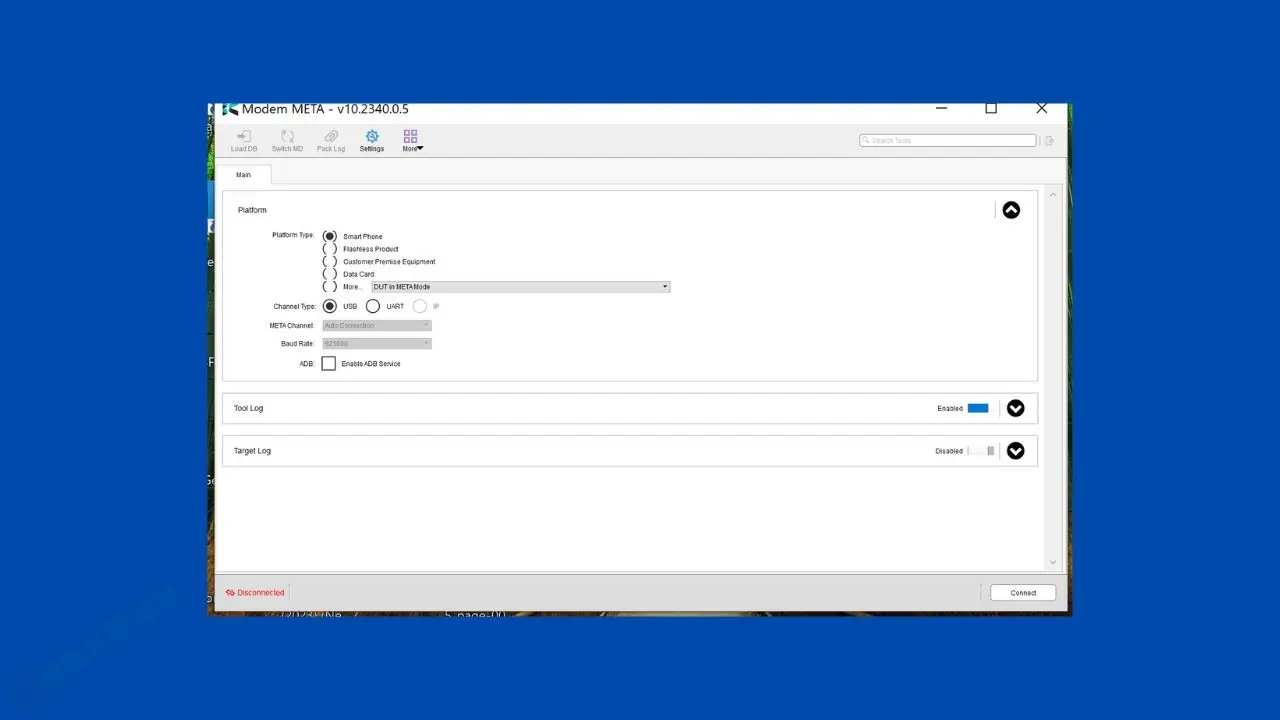The height and width of the screenshot is (720, 1280).
Task: Click the Platform Type label
Action: [293, 235]
